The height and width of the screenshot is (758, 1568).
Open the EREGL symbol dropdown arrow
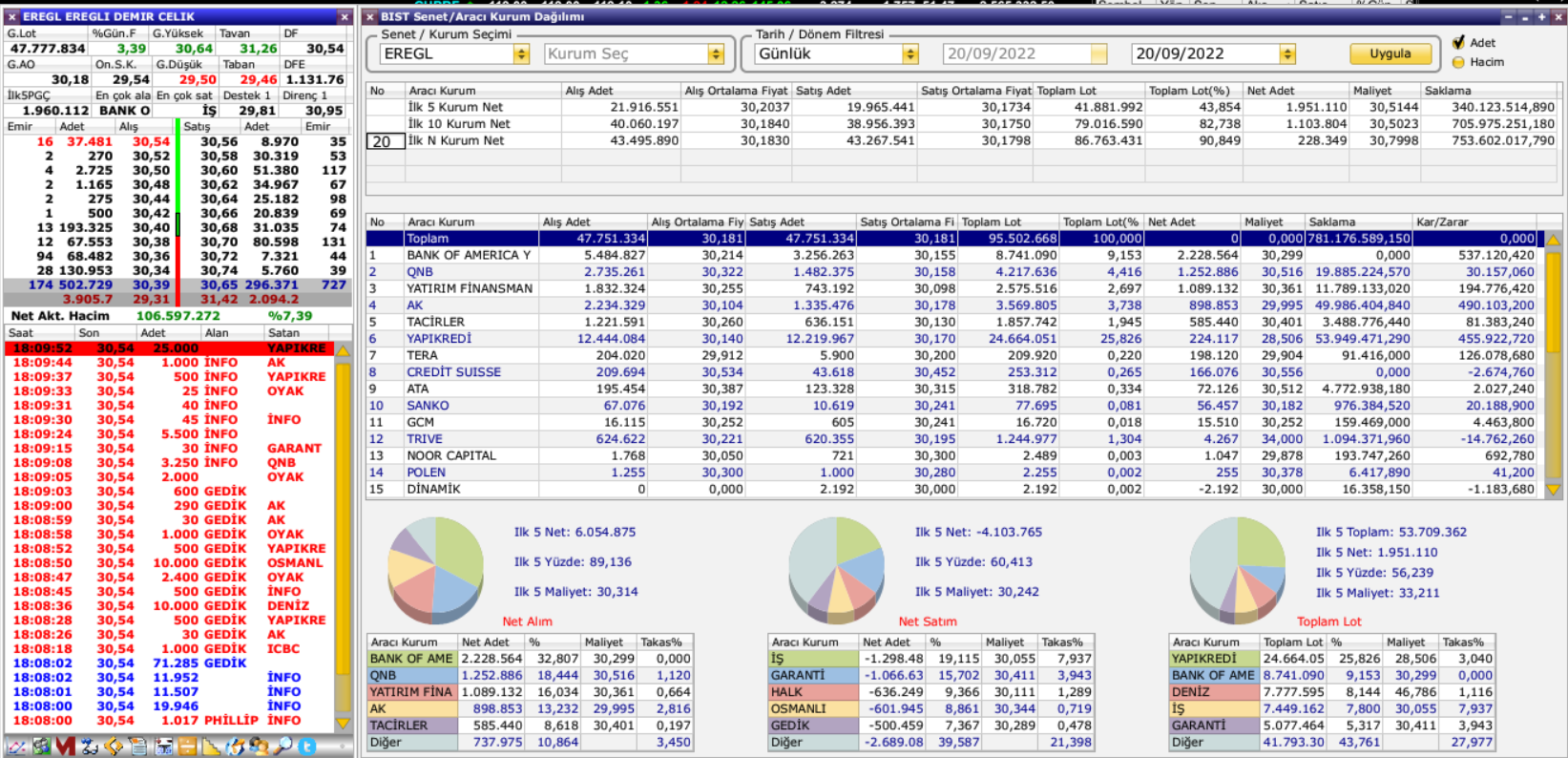(x=521, y=54)
